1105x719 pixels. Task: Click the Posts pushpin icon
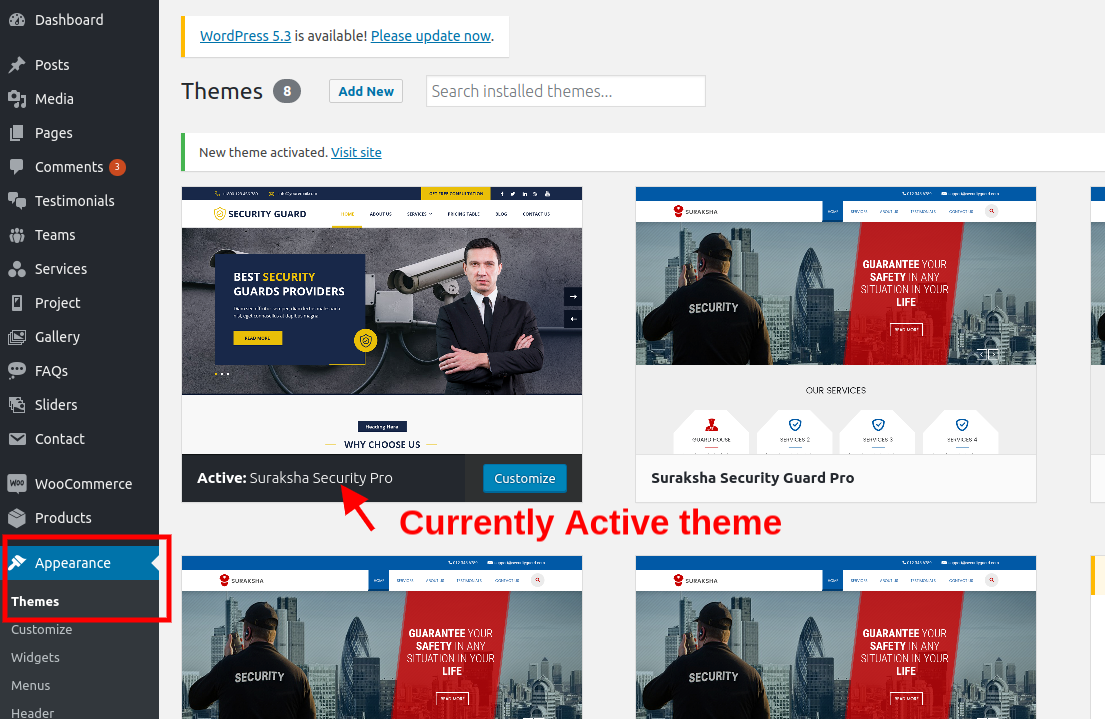[x=17, y=65]
